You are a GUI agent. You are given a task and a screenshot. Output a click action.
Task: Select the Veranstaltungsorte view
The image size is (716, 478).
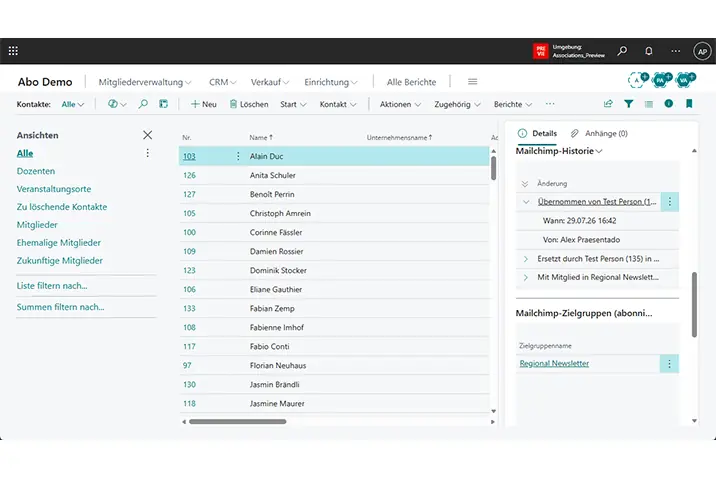coord(54,189)
